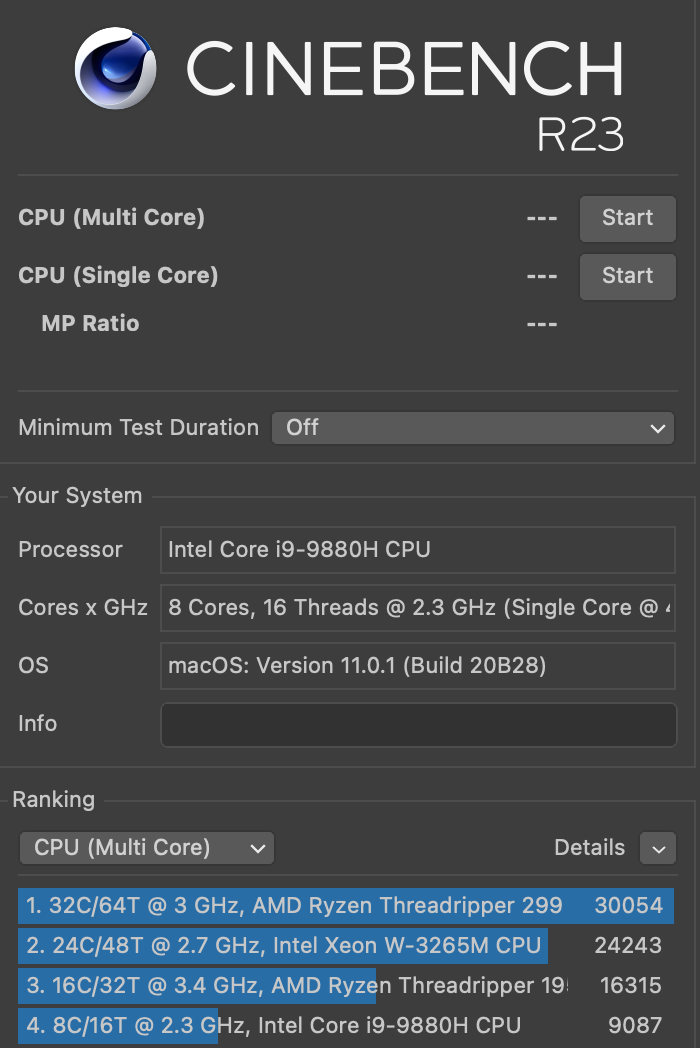The height and width of the screenshot is (1048, 700).
Task: Open the CPU (Multi Core) ranking dropdown
Action: coord(147,848)
